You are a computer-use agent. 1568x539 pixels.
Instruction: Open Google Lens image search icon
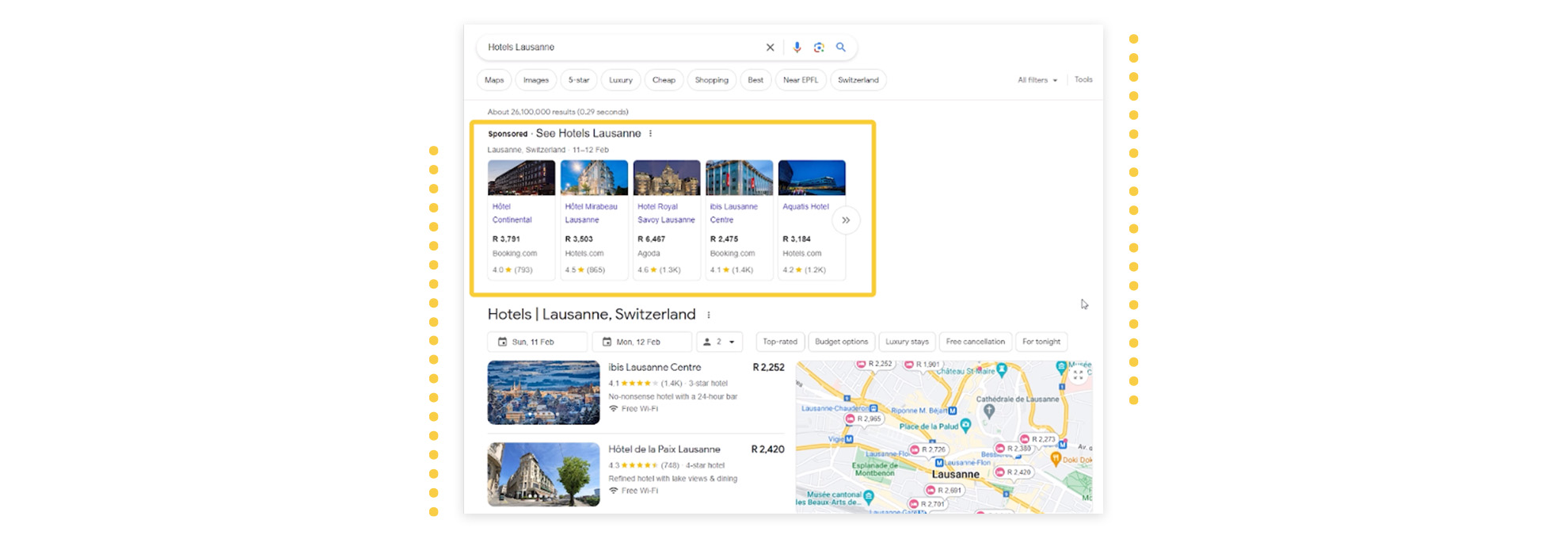pos(819,48)
